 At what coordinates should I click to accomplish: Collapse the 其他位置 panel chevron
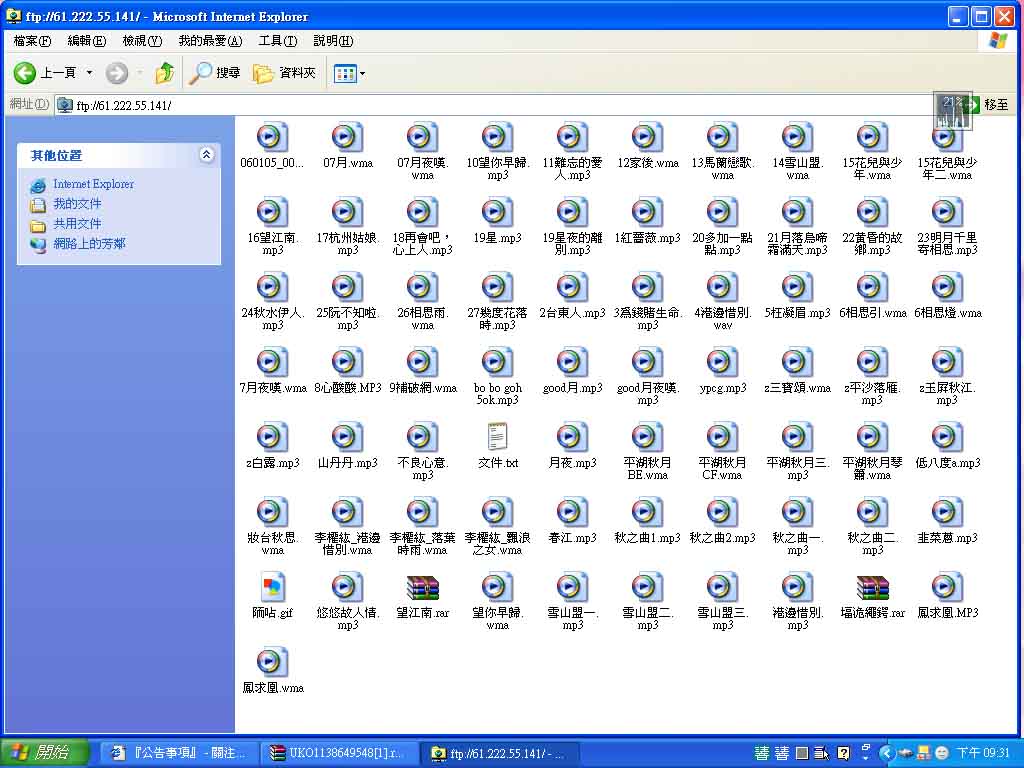pos(206,155)
